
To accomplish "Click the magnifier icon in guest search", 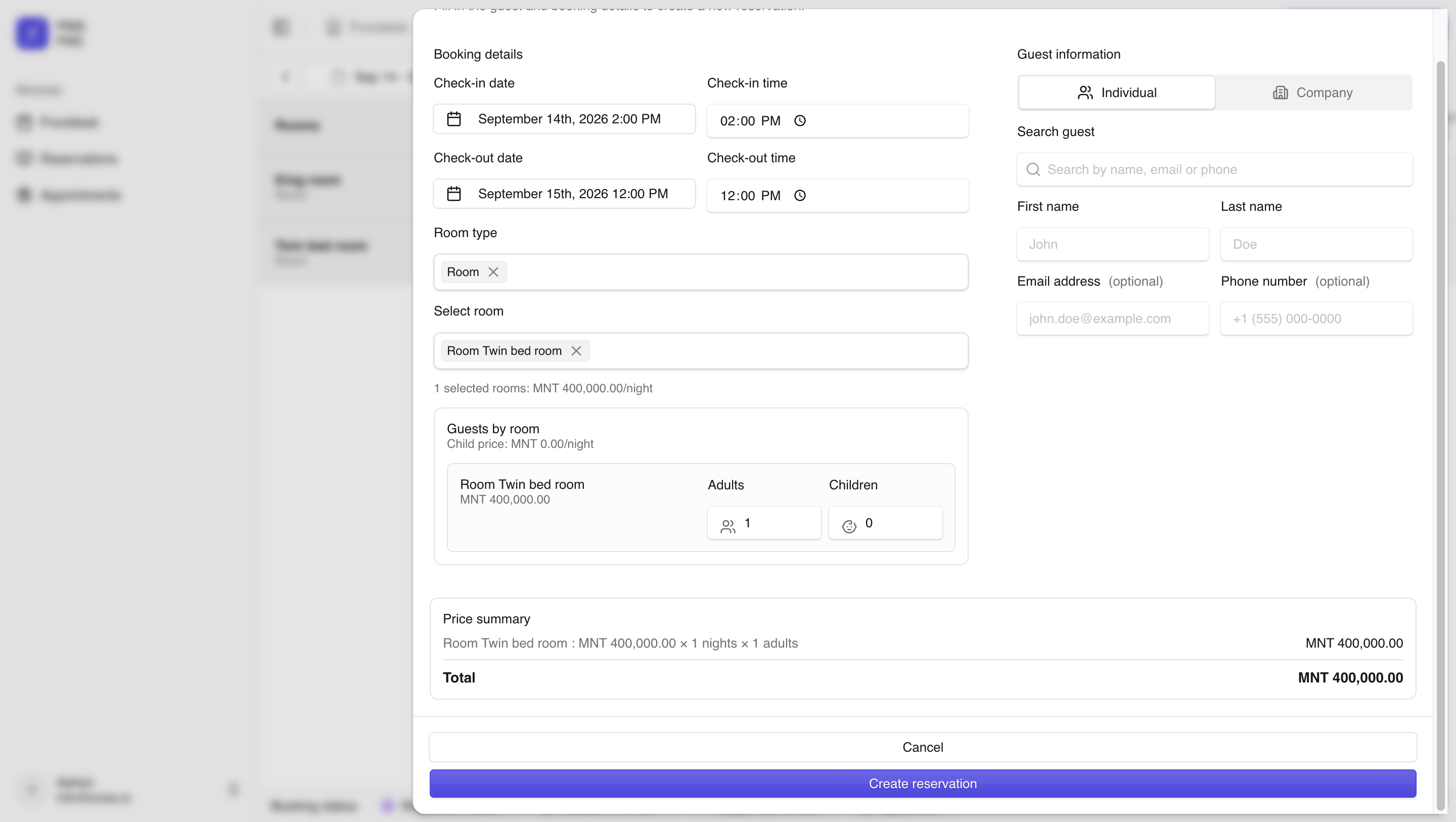I will (x=1033, y=169).
